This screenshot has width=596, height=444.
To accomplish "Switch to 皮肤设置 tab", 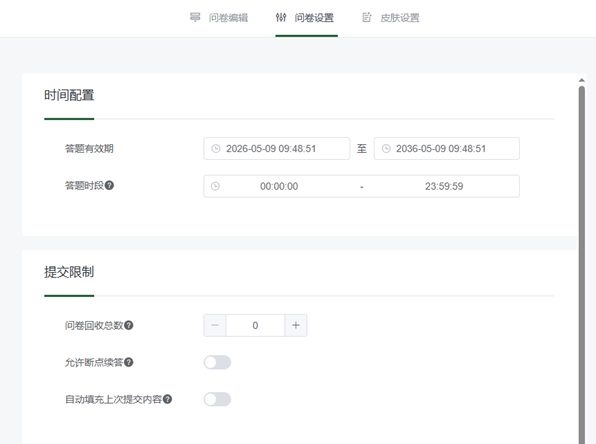I will point(391,17).
